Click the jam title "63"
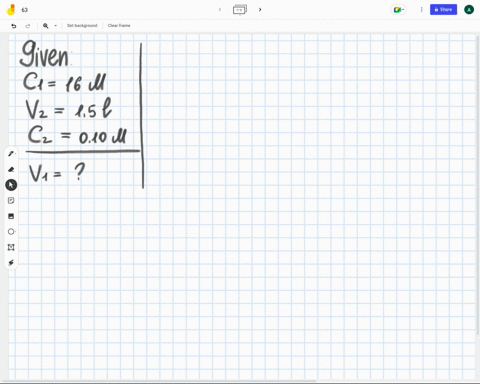The height and width of the screenshot is (384, 480). click(25, 10)
